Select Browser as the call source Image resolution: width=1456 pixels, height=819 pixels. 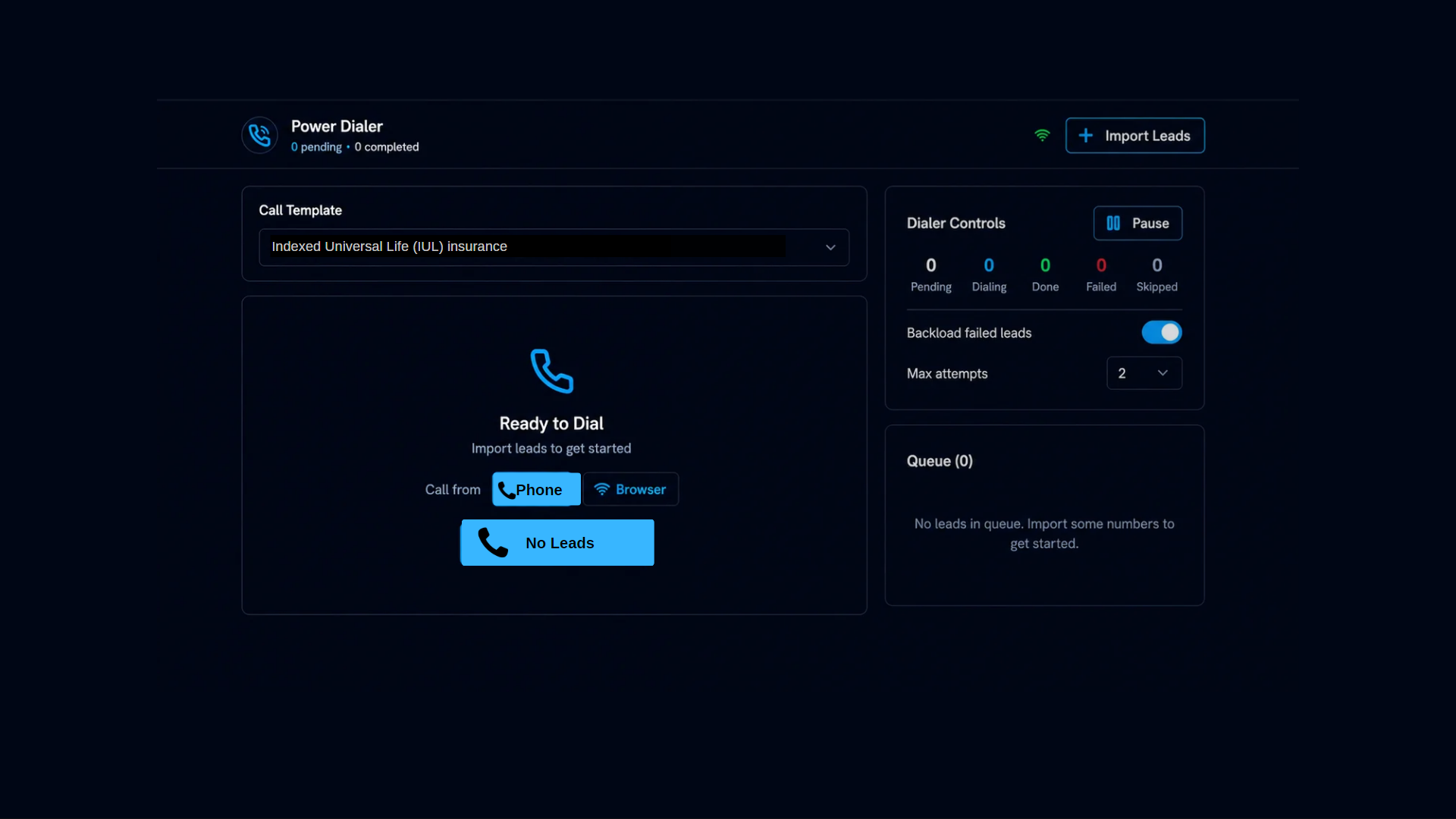(630, 489)
